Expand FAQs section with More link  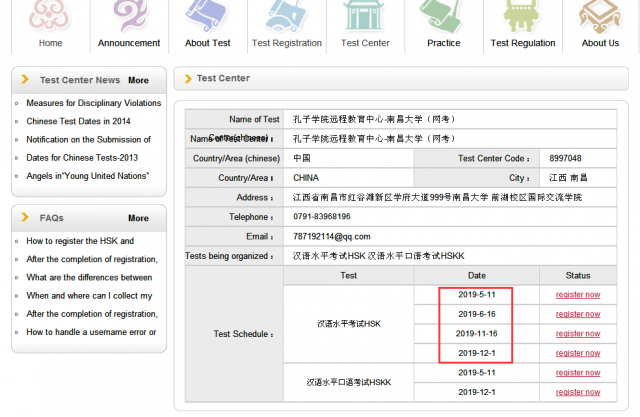click(138, 218)
